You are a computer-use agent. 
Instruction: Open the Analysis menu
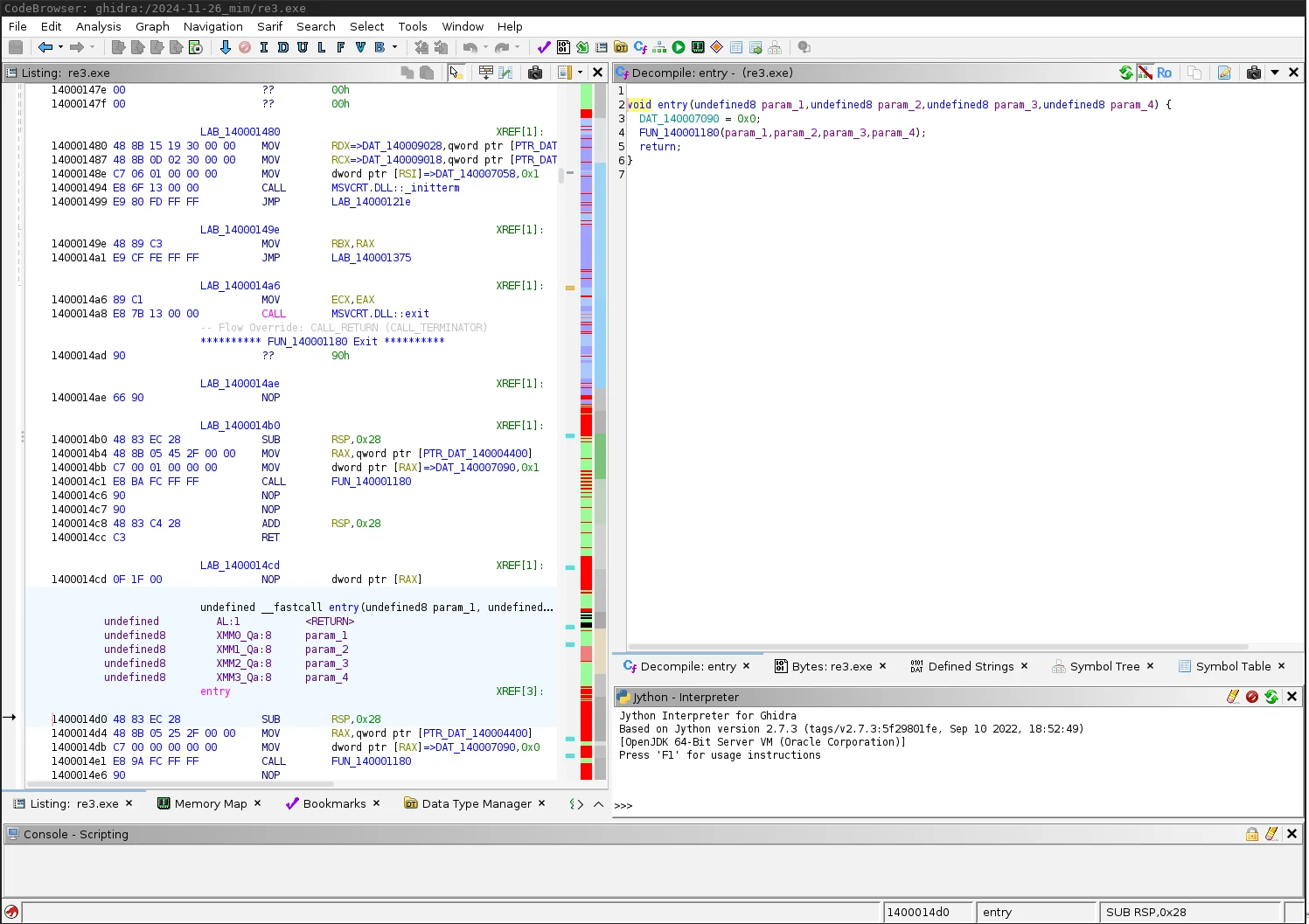tap(98, 26)
